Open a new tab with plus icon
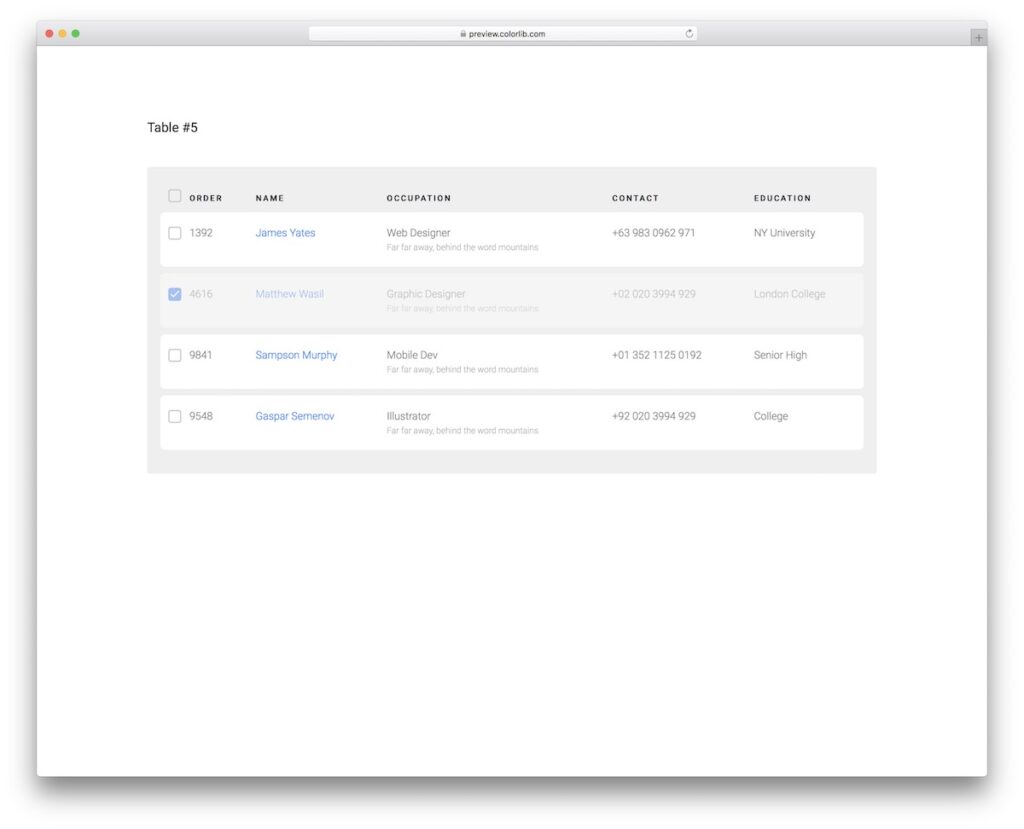The image size is (1024, 829). click(x=978, y=38)
